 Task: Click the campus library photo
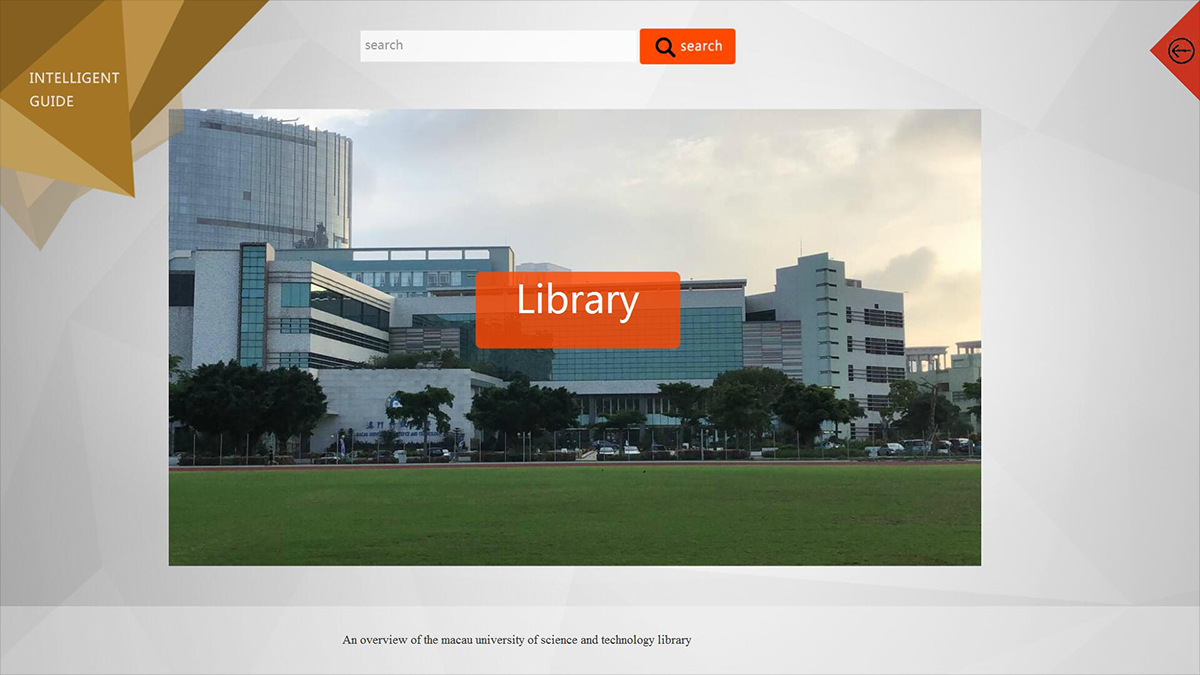coord(575,337)
